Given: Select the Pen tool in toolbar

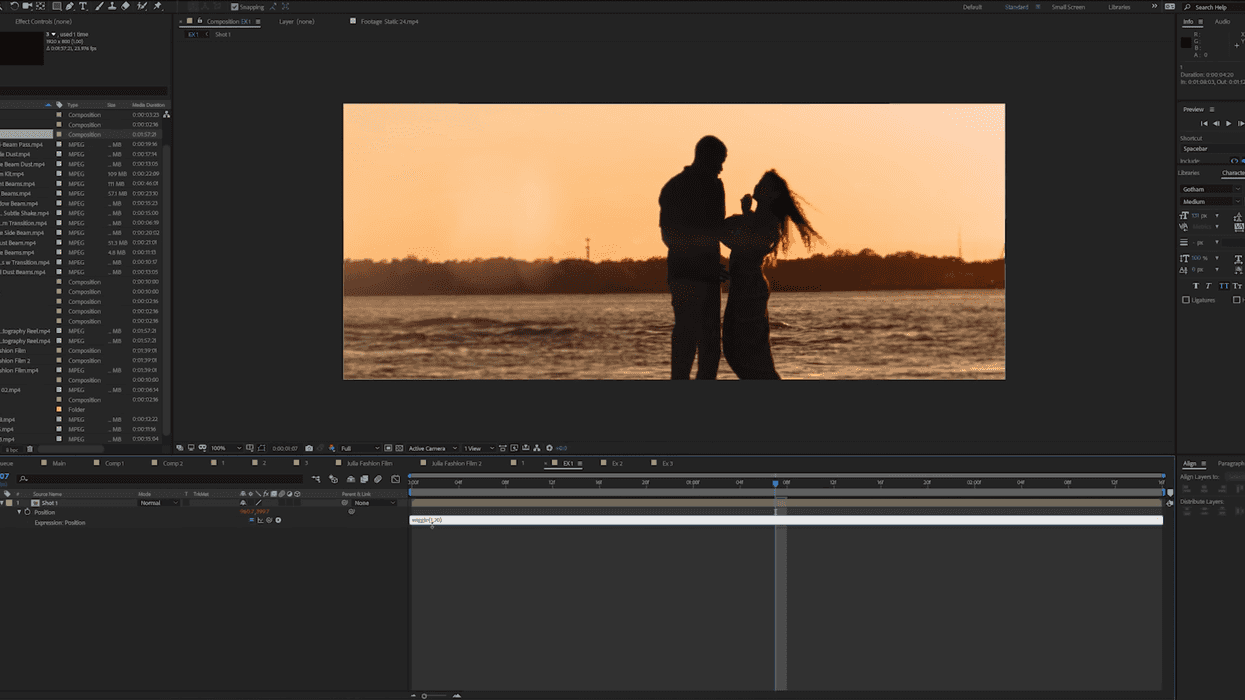Looking at the screenshot, I should click(x=70, y=6).
